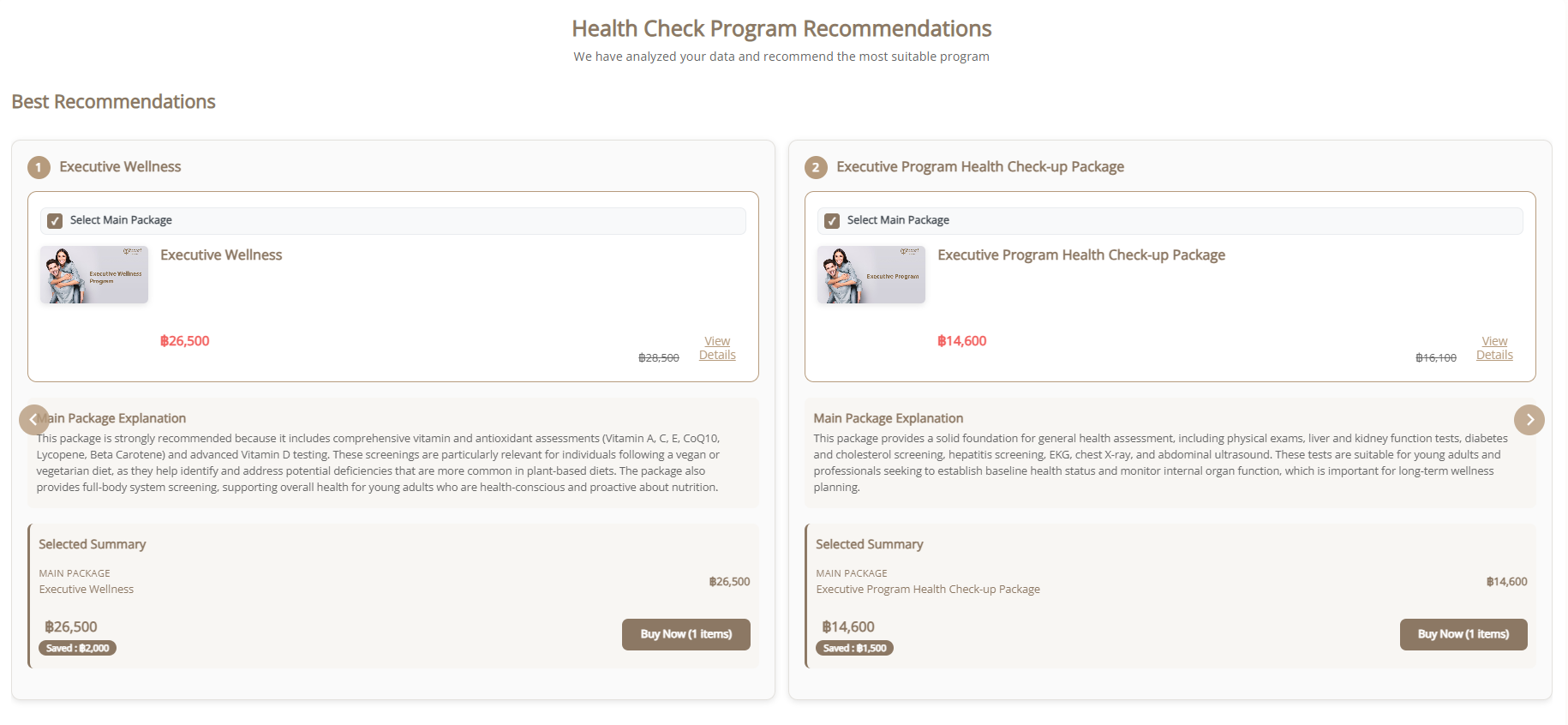Click the Executive Wellness package thumbnail image
The height and width of the screenshot is (725, 1568).
[x=93, y=274]
